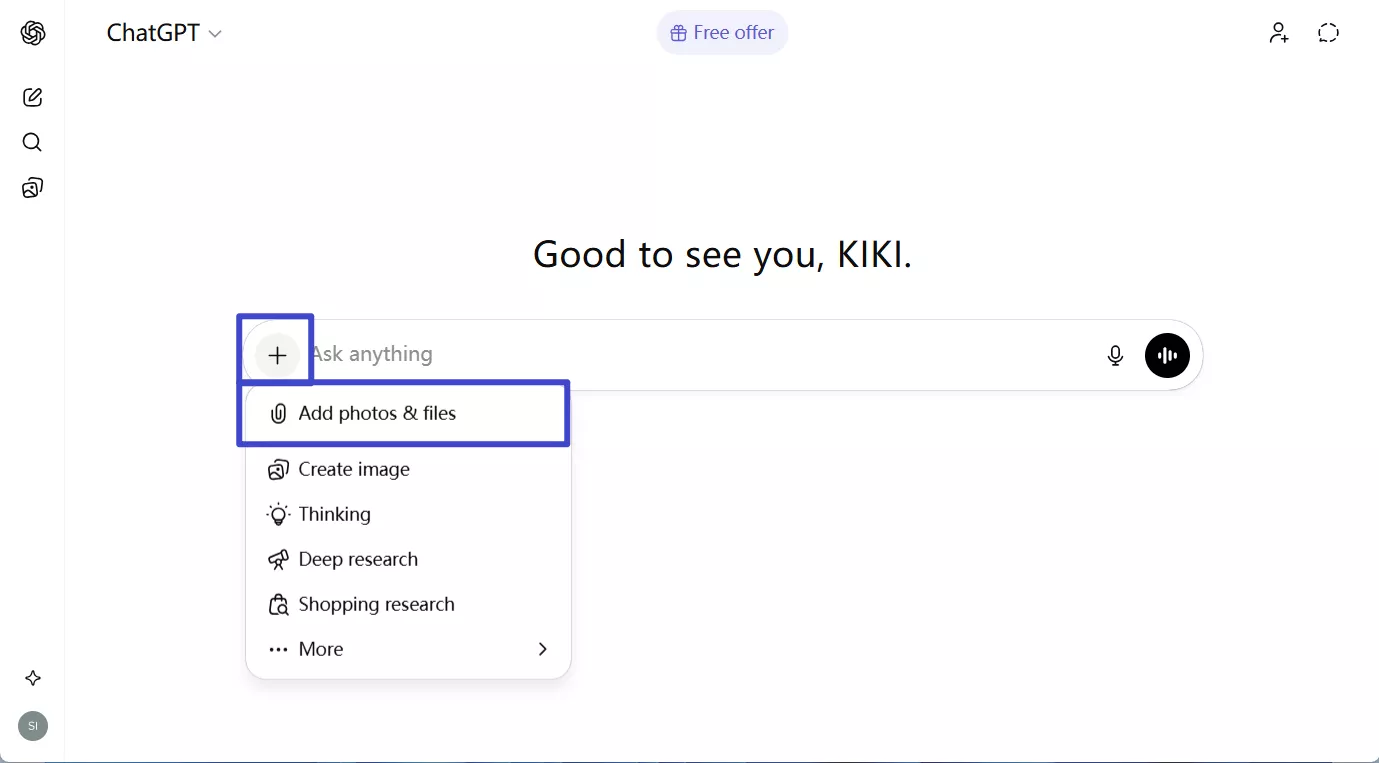Open chat search in the sidebar

[31, 142]
